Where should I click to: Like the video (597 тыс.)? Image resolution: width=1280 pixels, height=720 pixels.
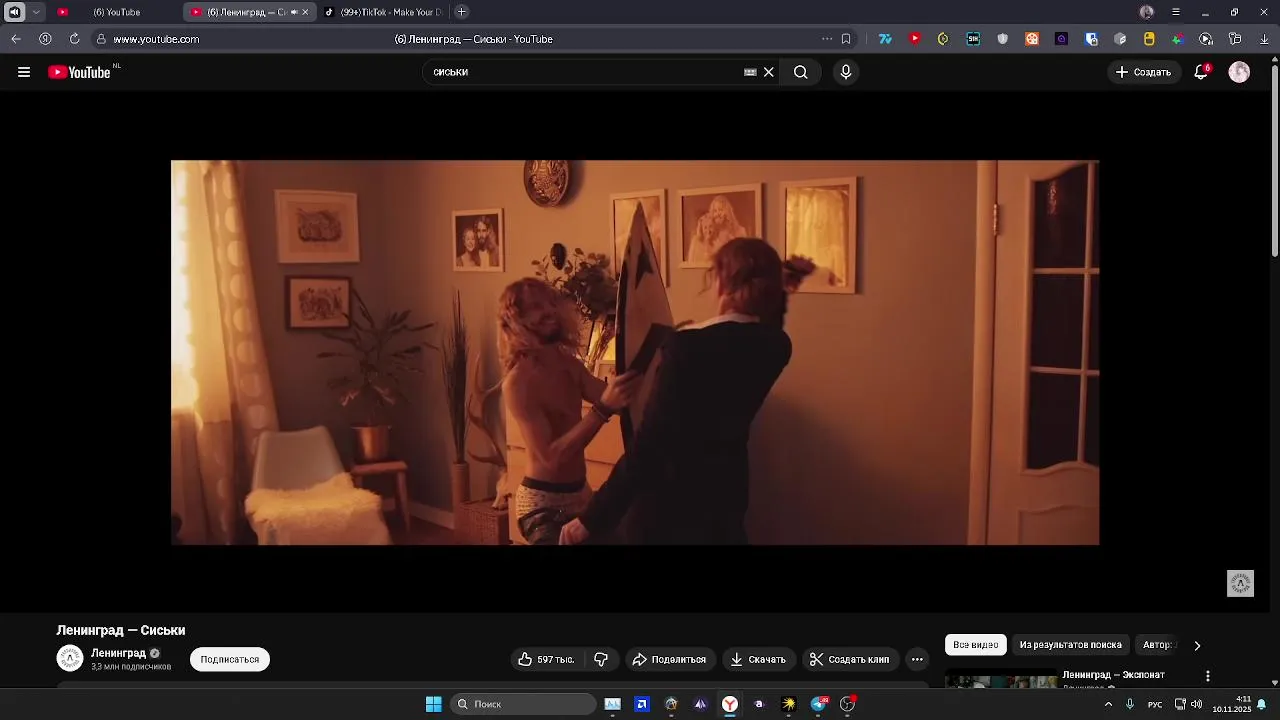(x=546, y=659)
